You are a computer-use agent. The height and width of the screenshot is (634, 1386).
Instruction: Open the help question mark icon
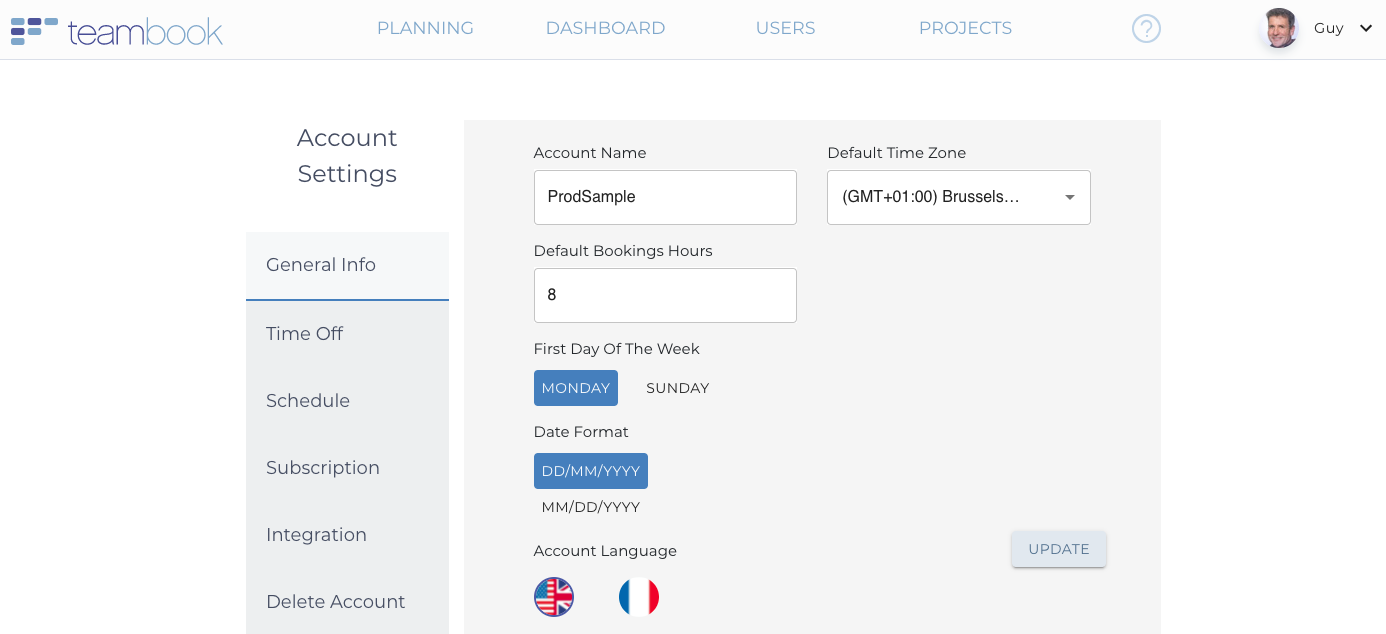pyautogui.click(x=1146, y=29)
